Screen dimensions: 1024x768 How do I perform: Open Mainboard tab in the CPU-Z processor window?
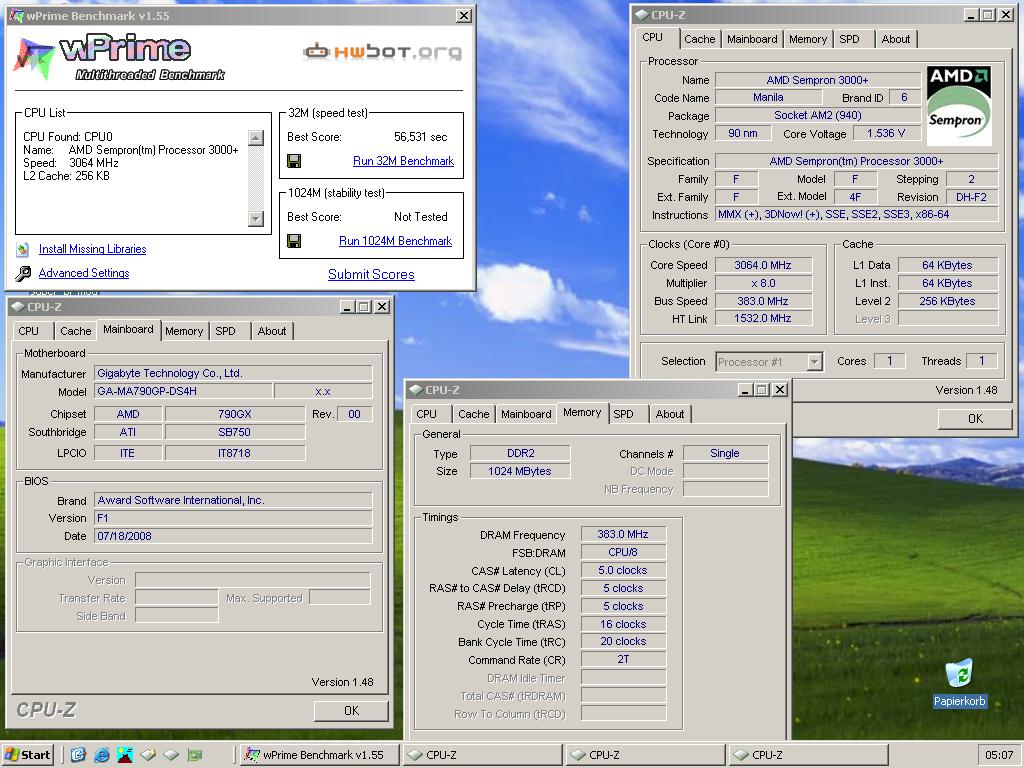pyautogui.click(x=752, y=39)
